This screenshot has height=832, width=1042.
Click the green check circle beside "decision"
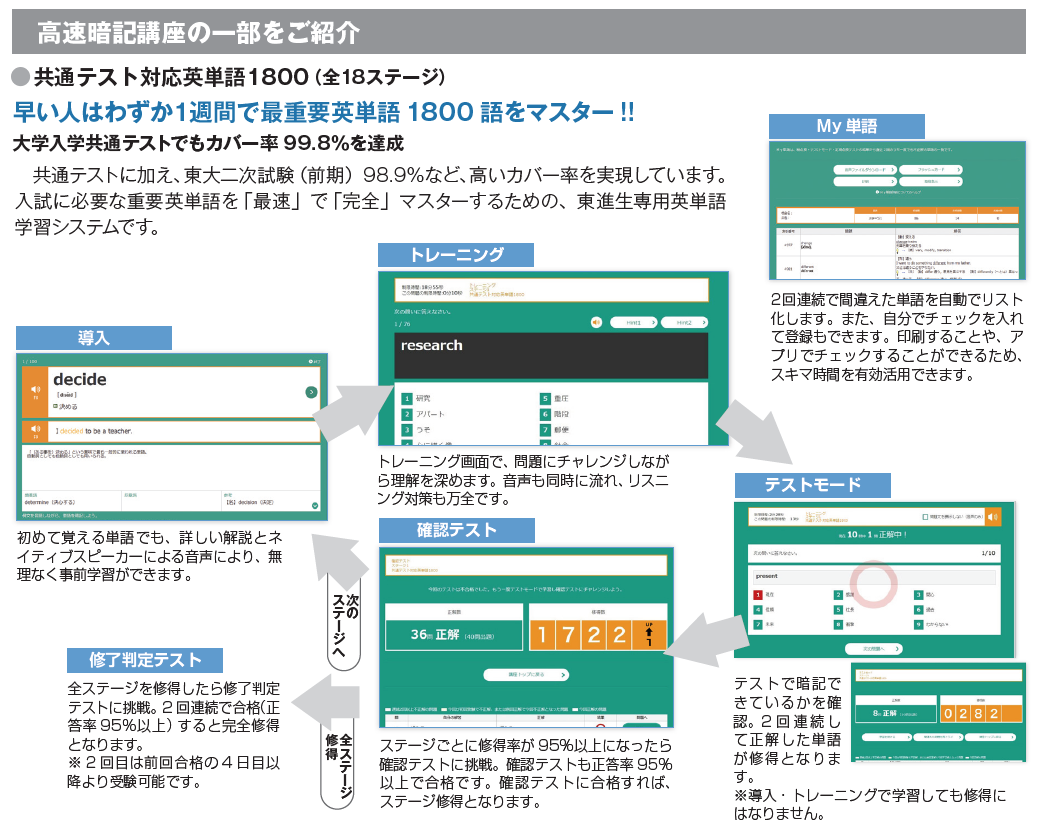pyautogui.click(x=315, y=506)
